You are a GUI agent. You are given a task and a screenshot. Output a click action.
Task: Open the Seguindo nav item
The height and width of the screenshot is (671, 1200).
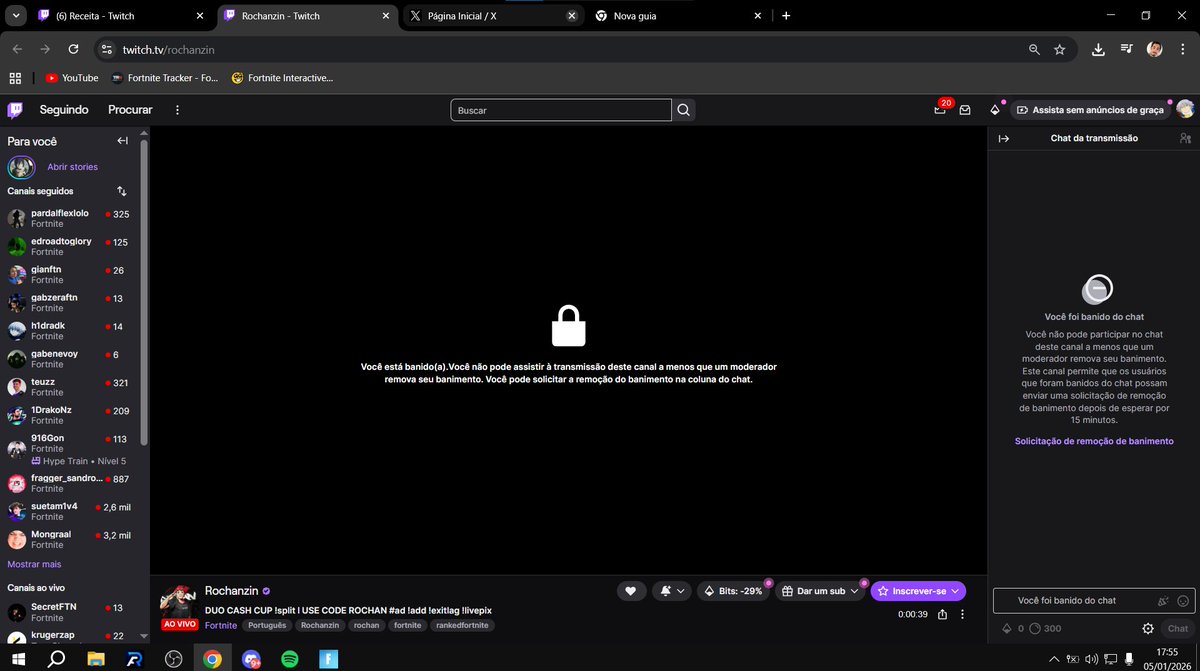coord(64,110)
